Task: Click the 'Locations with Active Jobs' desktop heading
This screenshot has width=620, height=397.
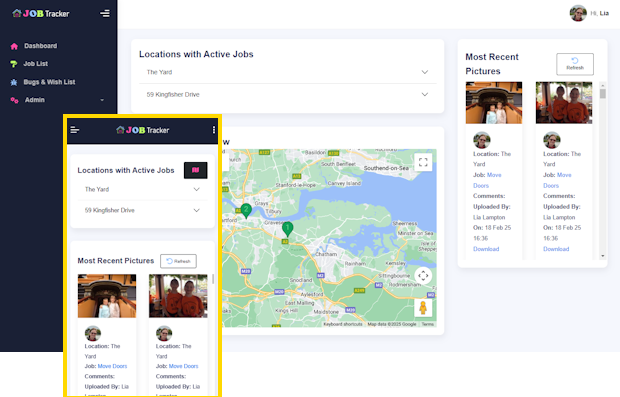Action: [196, 54]
